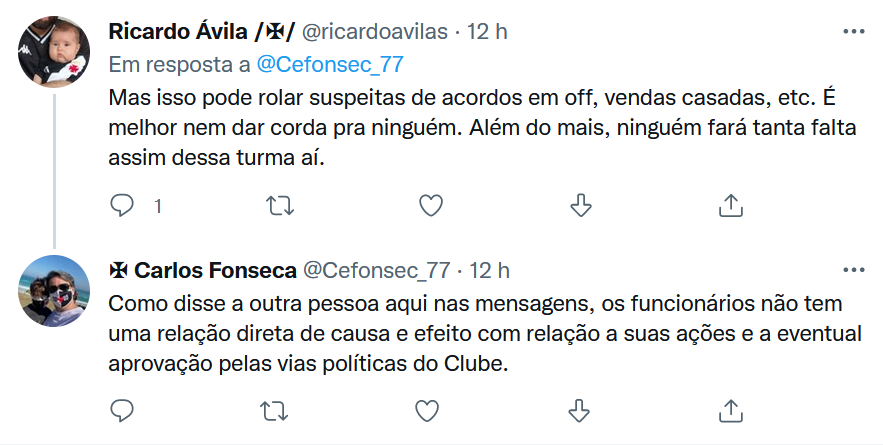Like Ricardo Ávila's tweet
883x445 pixels.
[430, 206]
